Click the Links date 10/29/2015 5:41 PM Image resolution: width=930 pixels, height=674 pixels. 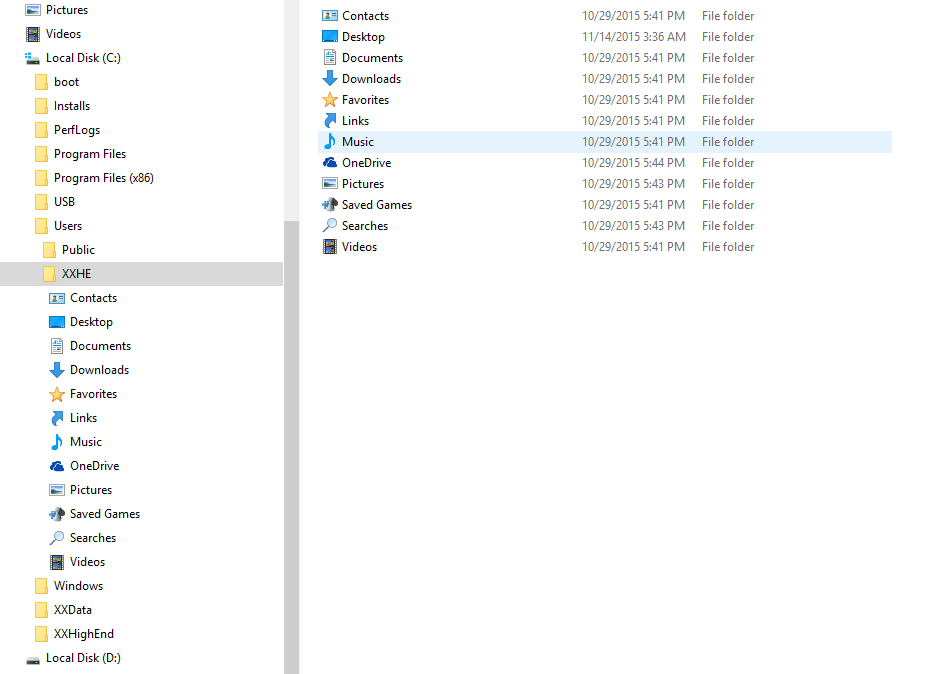[x=633, y=120]
